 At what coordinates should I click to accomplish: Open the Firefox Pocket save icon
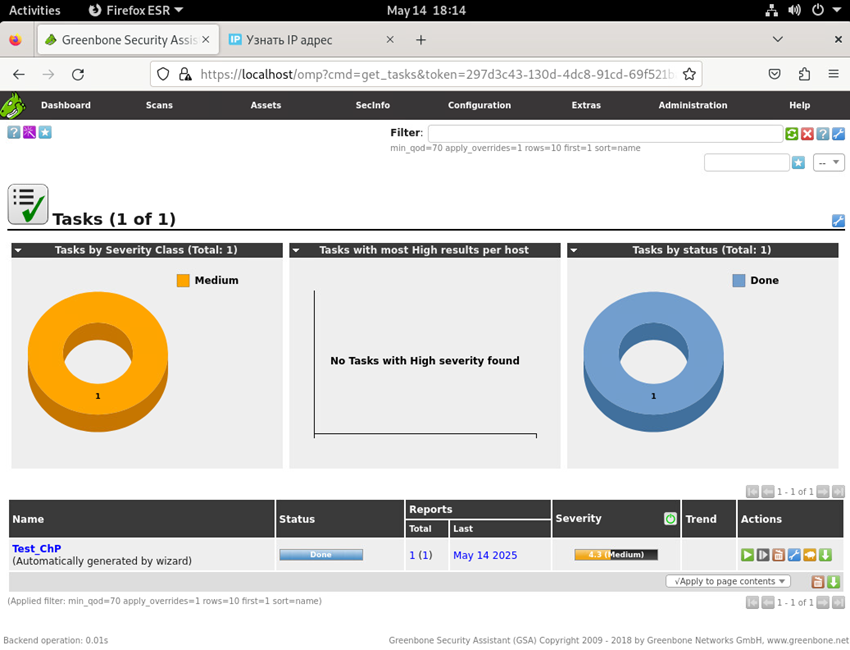[x=775, y=74]
